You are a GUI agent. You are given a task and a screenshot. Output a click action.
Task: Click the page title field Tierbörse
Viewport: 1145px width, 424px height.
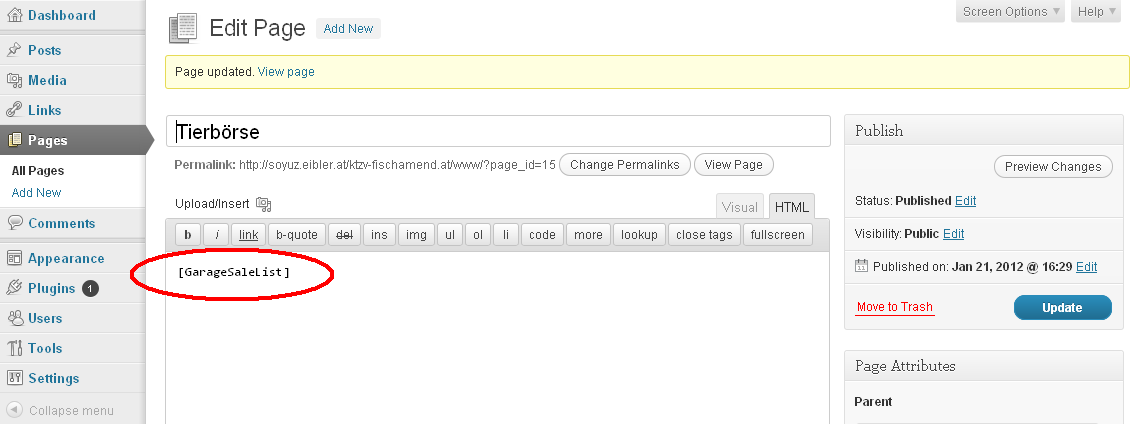pyautogui.click(x=498, y=132)
